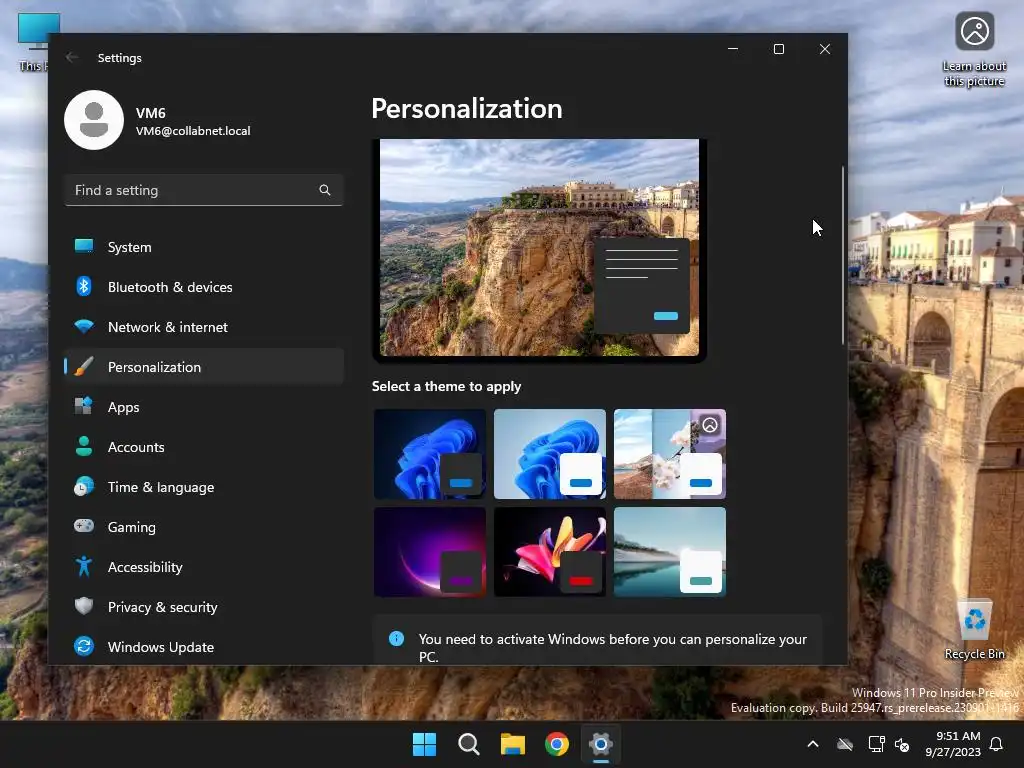Click the Settings vertical scrollbar
Viewport: 1024px width, 768px height.
tap(842, 255)
